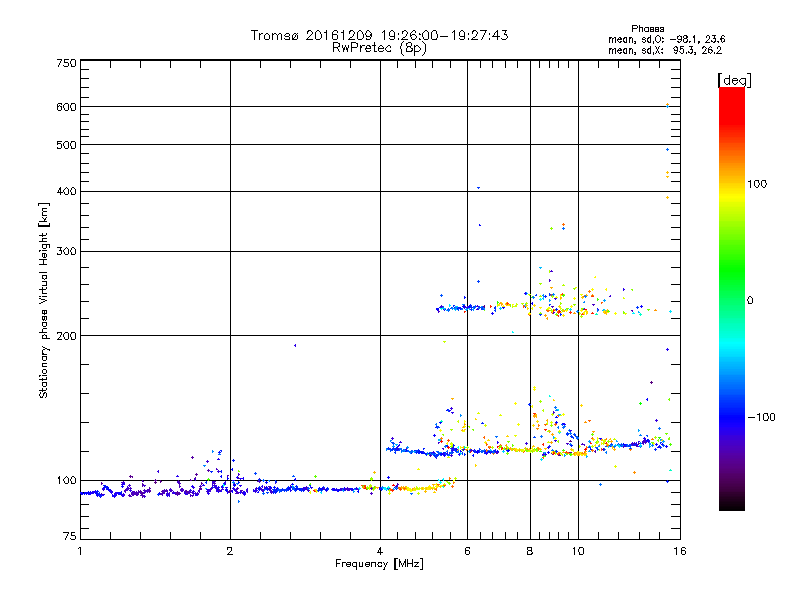Click the y-axis tick label '750'
This screenshot has width=800, height=600.
tap(66, 63)
